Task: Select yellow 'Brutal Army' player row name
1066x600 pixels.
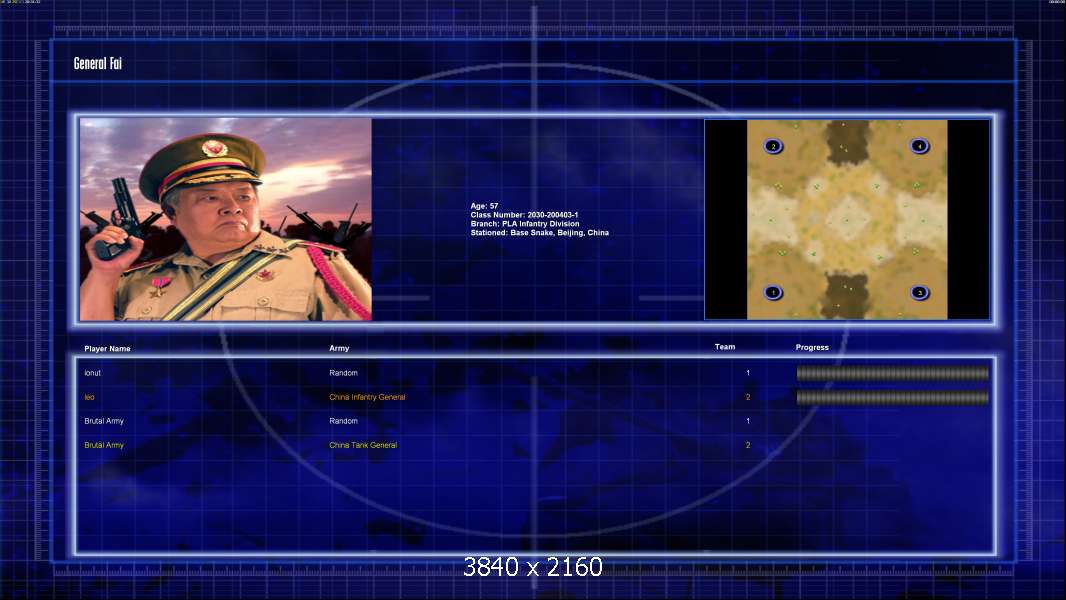Action: point(104,445)
